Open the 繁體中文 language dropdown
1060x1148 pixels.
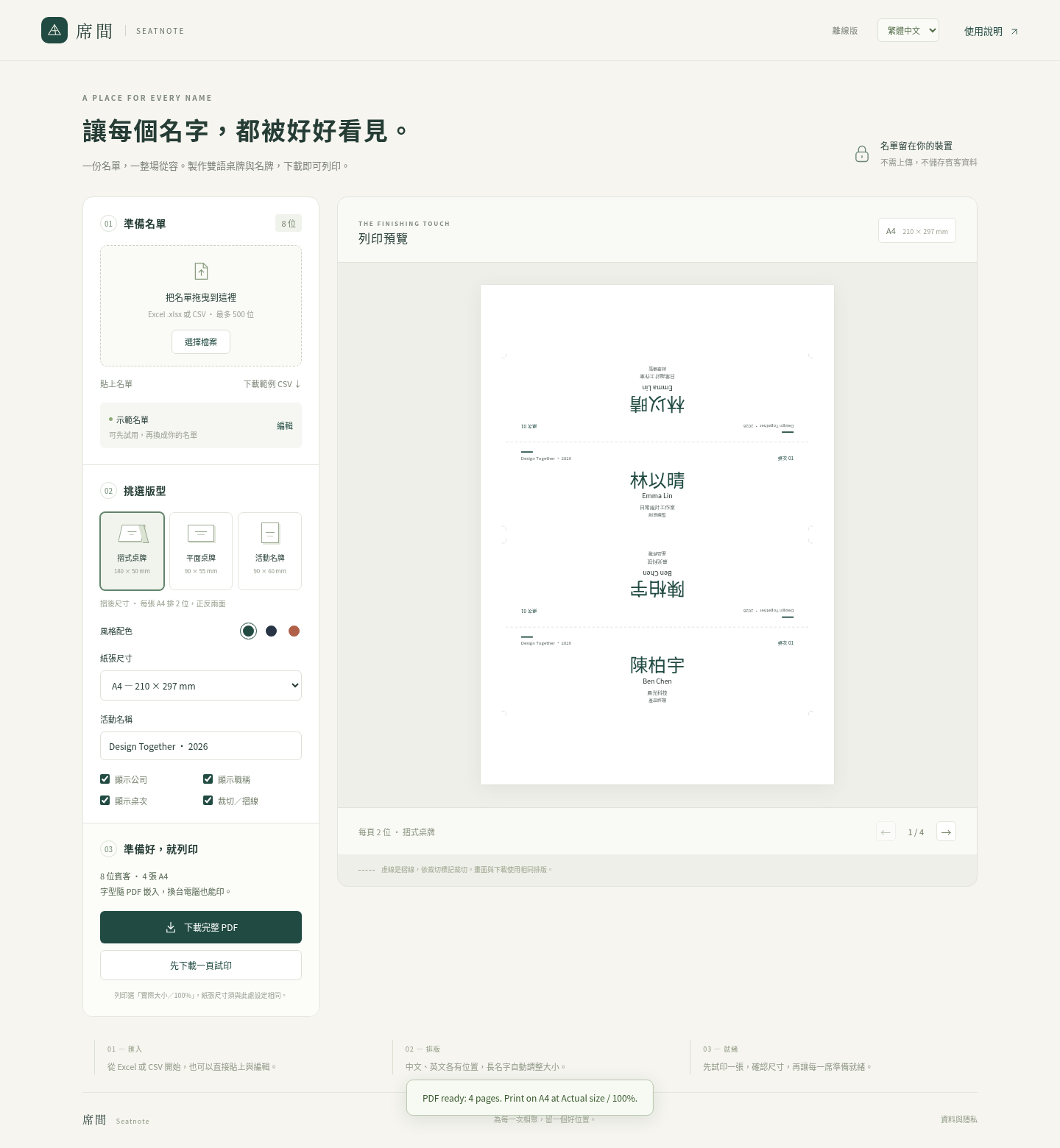pos(908,30)
